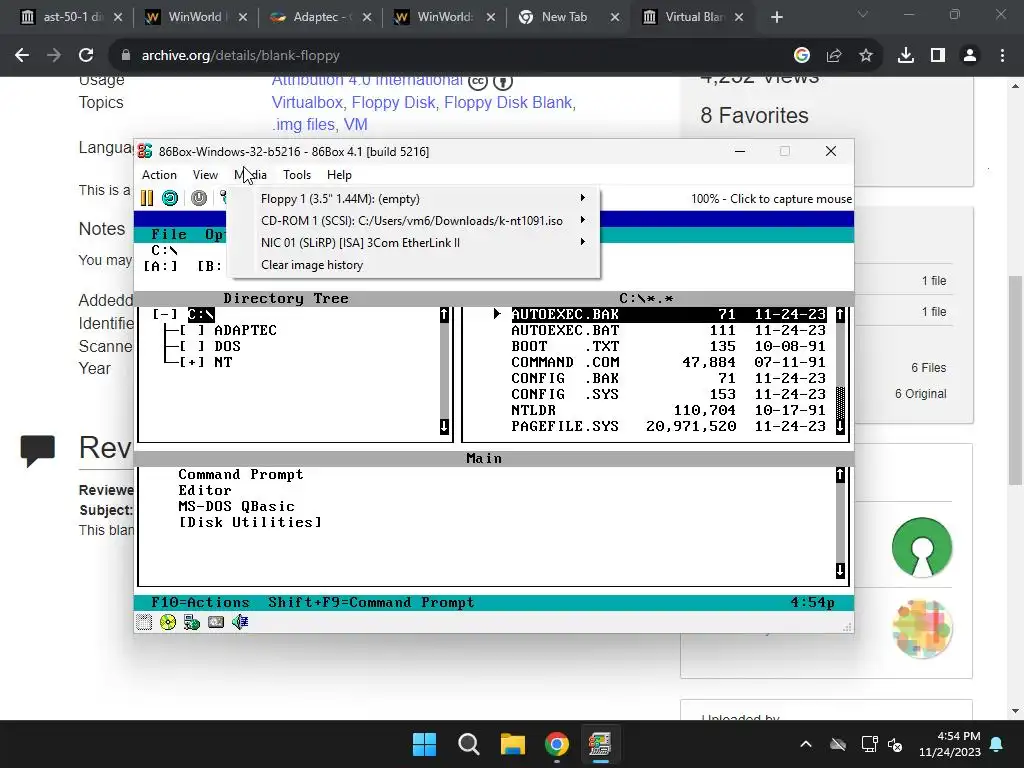Select Clear image history
This screenshot has width=1024, height=768.
tap(312, 264)
